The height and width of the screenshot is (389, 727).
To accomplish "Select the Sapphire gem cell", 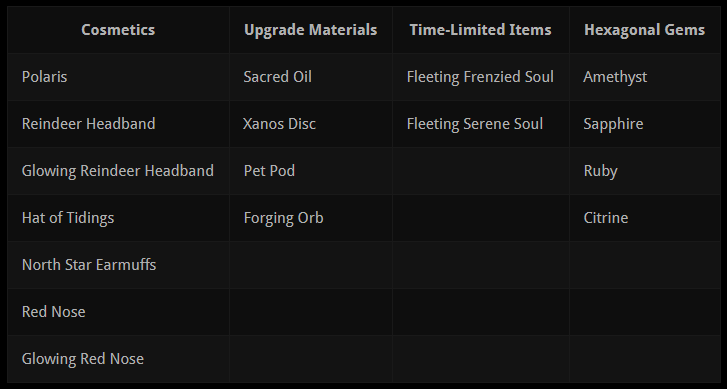I will tap(644, 124).
